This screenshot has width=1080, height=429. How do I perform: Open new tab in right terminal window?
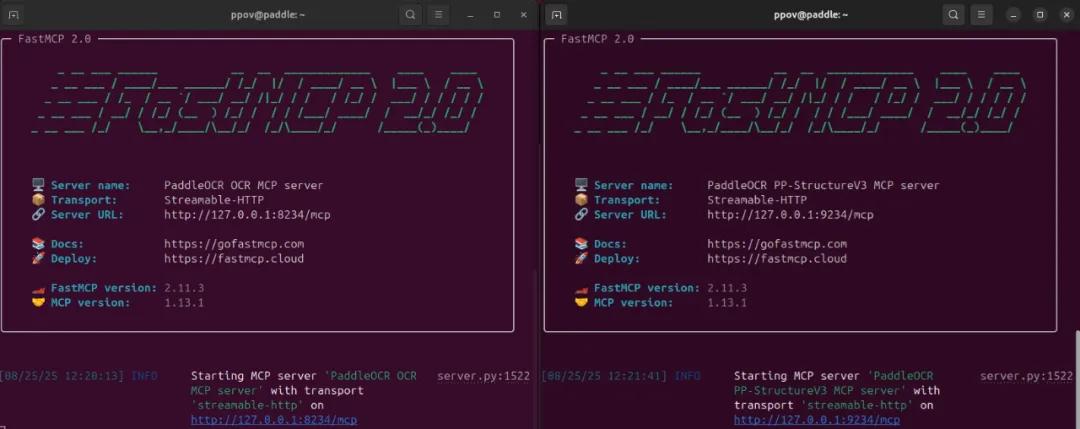pyautogui.click(x=557, y=14)
